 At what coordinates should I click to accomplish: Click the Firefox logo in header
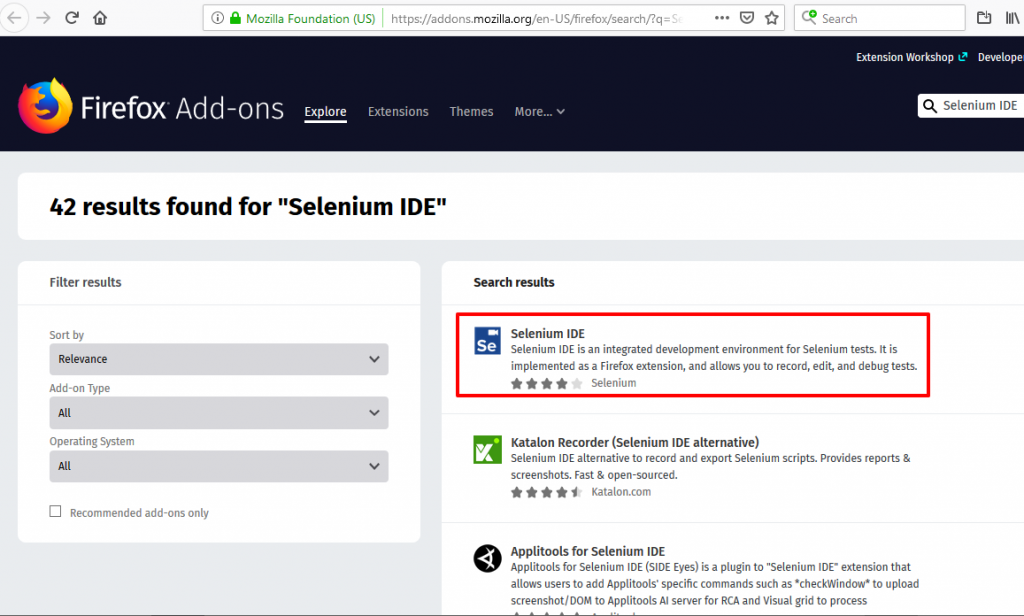point(46,107)
